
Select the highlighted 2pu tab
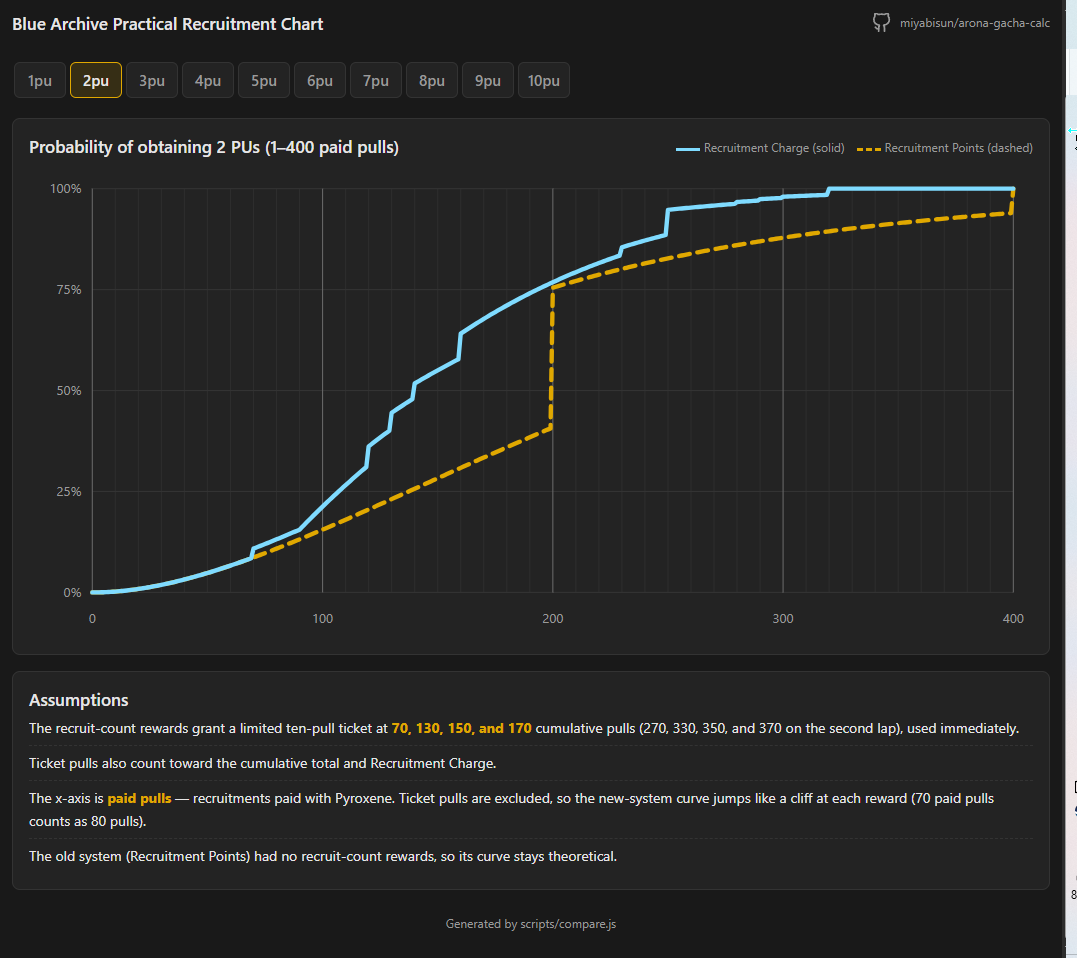click(x=96, y=80)
